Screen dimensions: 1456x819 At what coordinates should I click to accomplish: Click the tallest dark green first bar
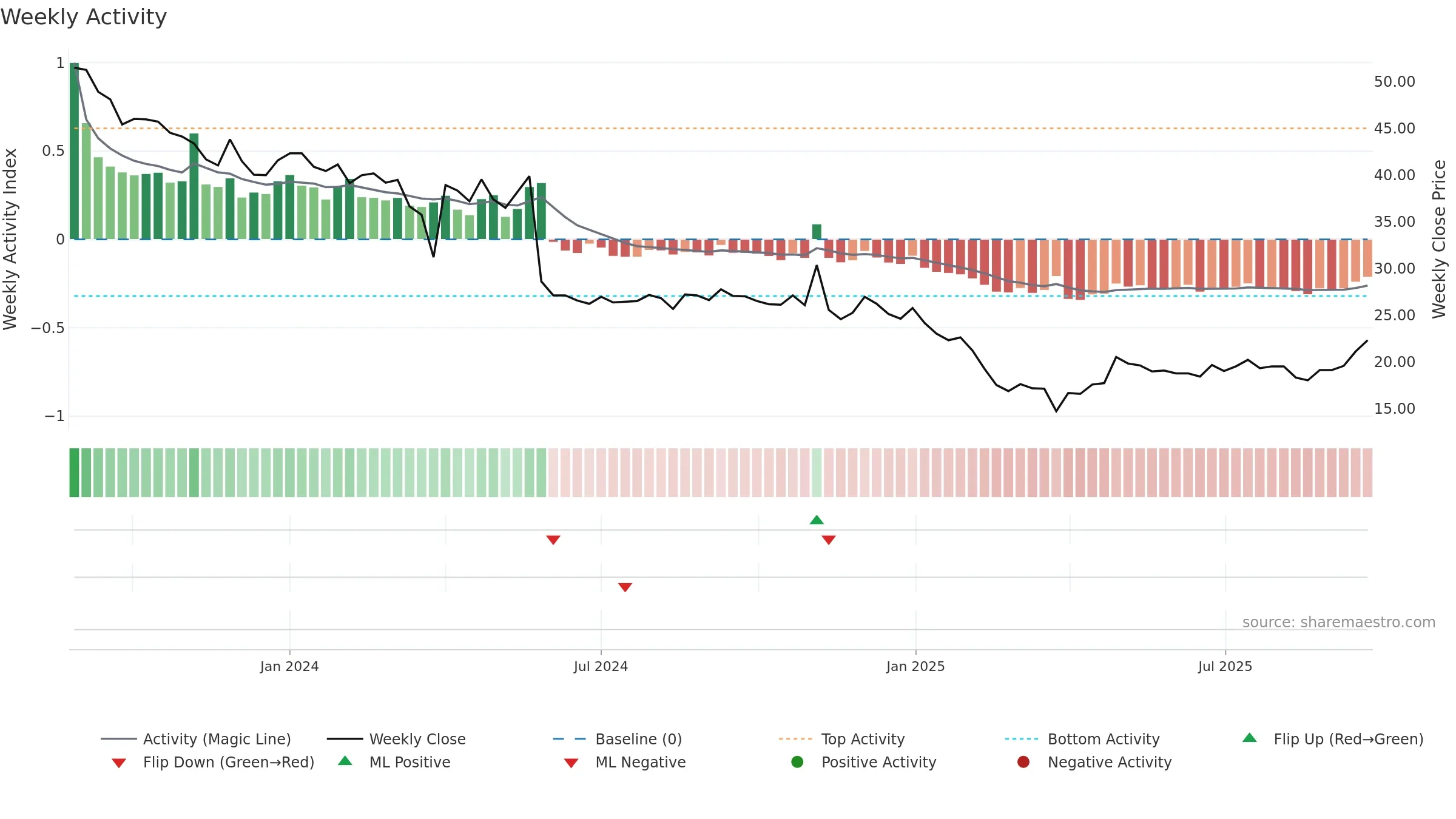74,151
